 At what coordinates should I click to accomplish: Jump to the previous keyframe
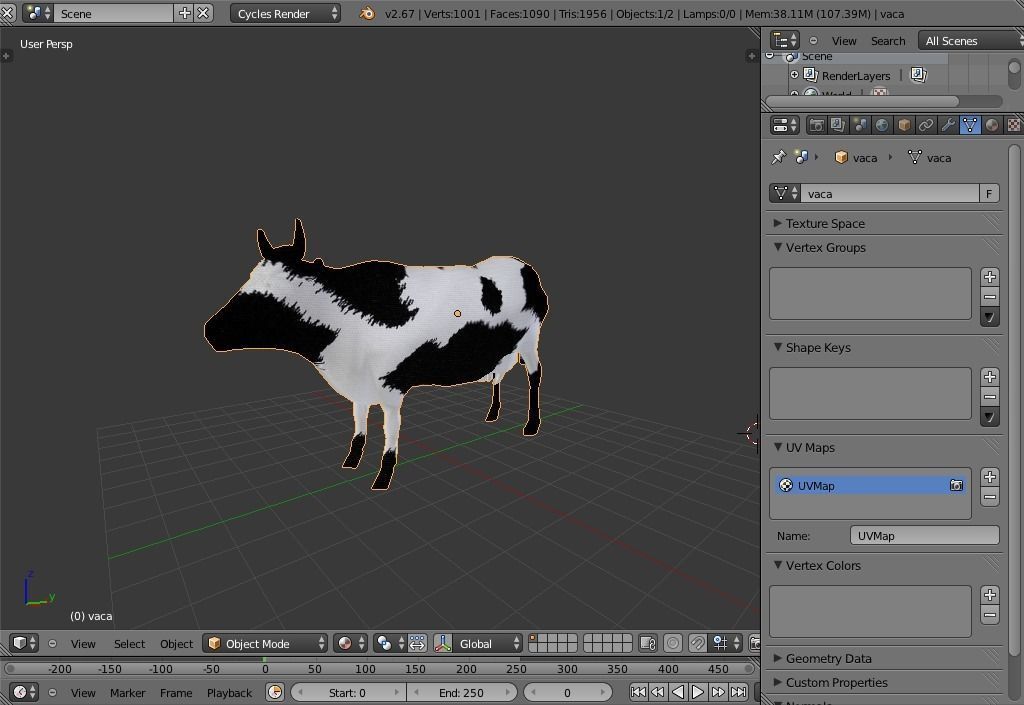coord(658,692)
